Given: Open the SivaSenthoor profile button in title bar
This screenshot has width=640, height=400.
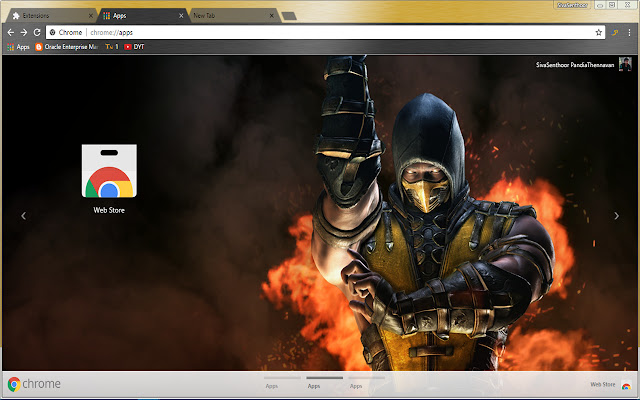Looking at the screenshot, I should pyautogui.click(x=572, y=5).
